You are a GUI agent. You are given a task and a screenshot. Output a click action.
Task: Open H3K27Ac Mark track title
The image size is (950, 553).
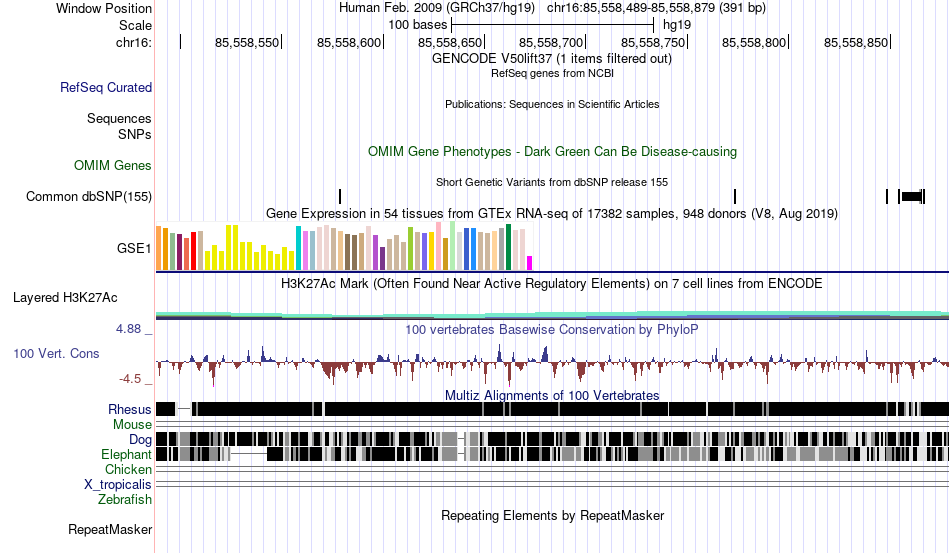(552, 283)
